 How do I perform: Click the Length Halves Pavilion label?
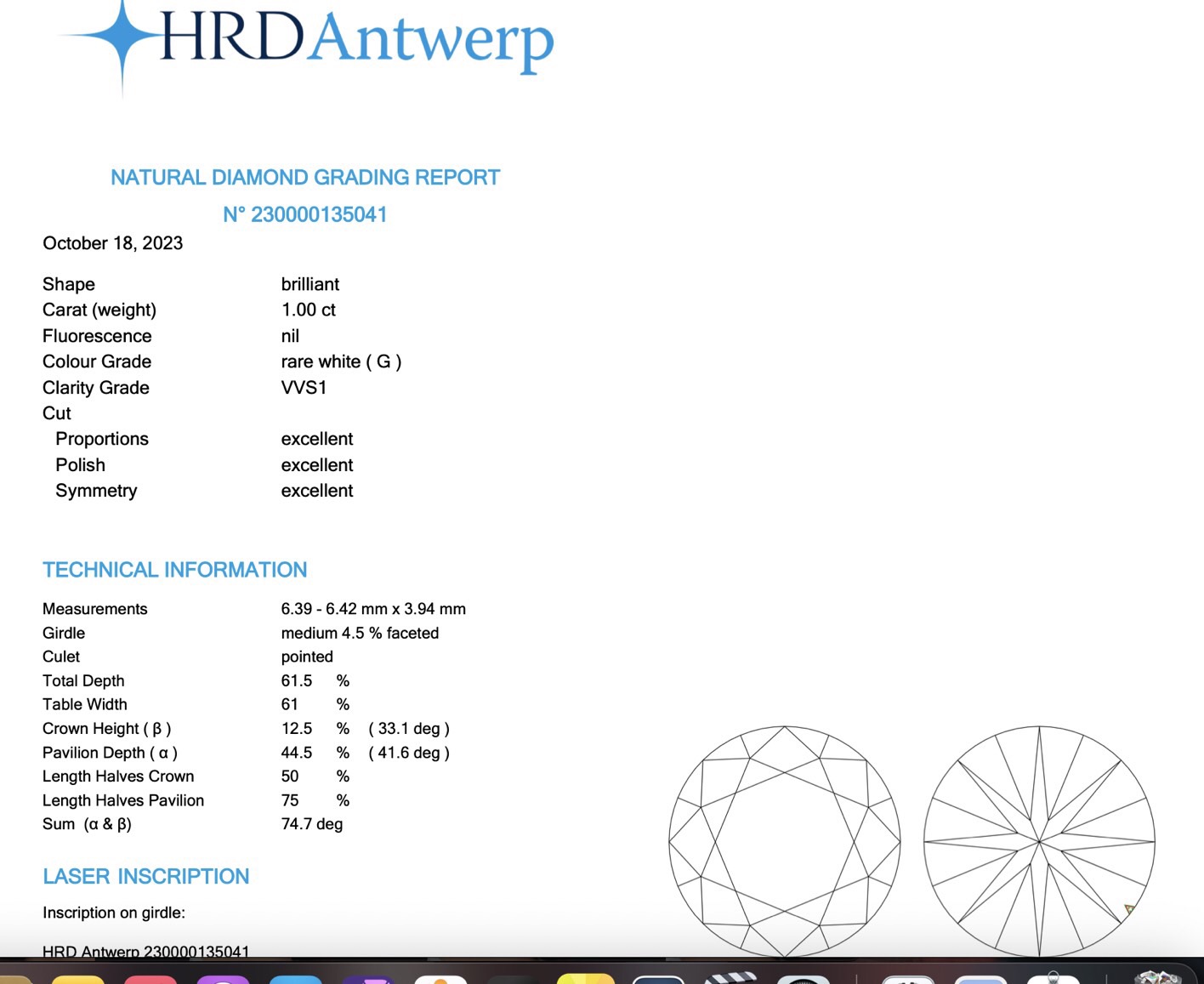coord(123,800)
